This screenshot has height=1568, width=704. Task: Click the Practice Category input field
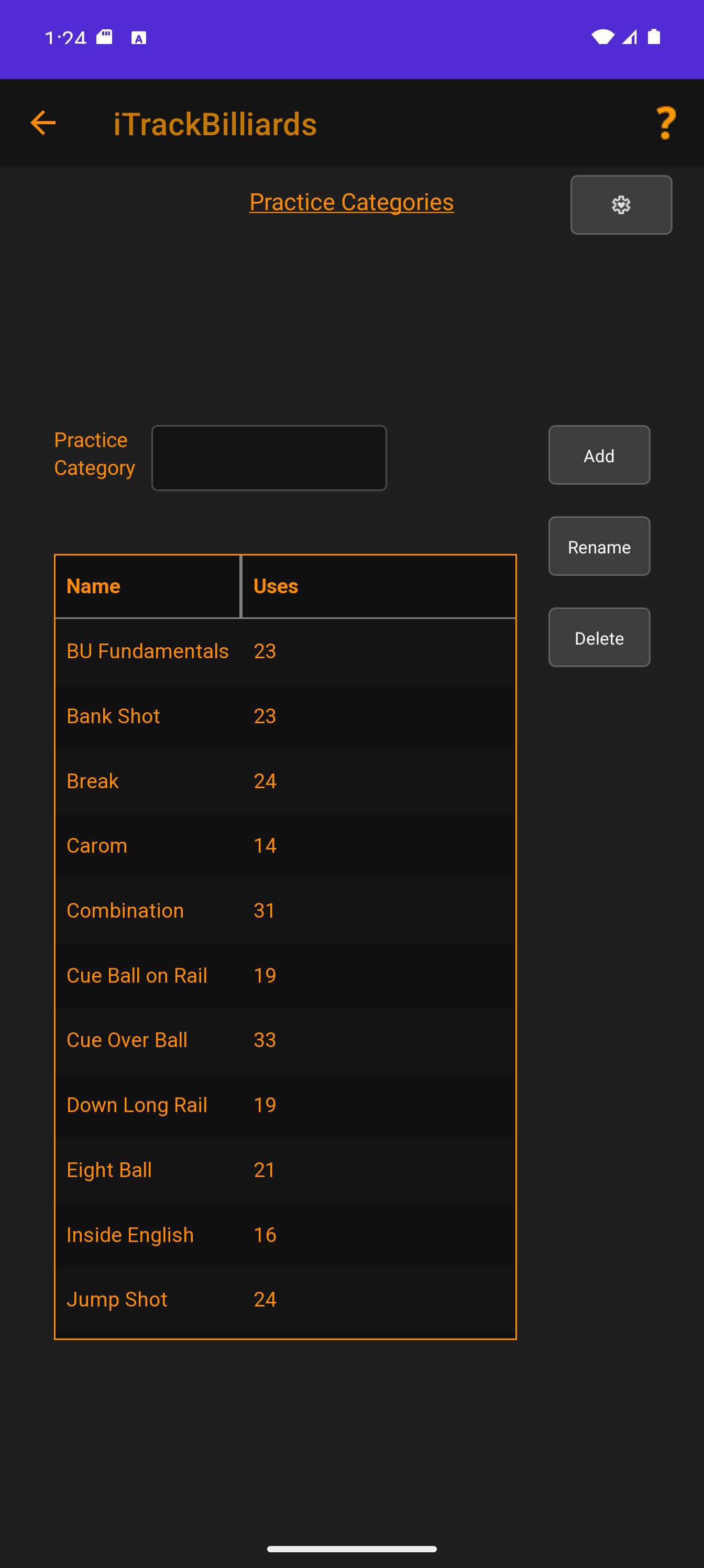tap(269, 458)
